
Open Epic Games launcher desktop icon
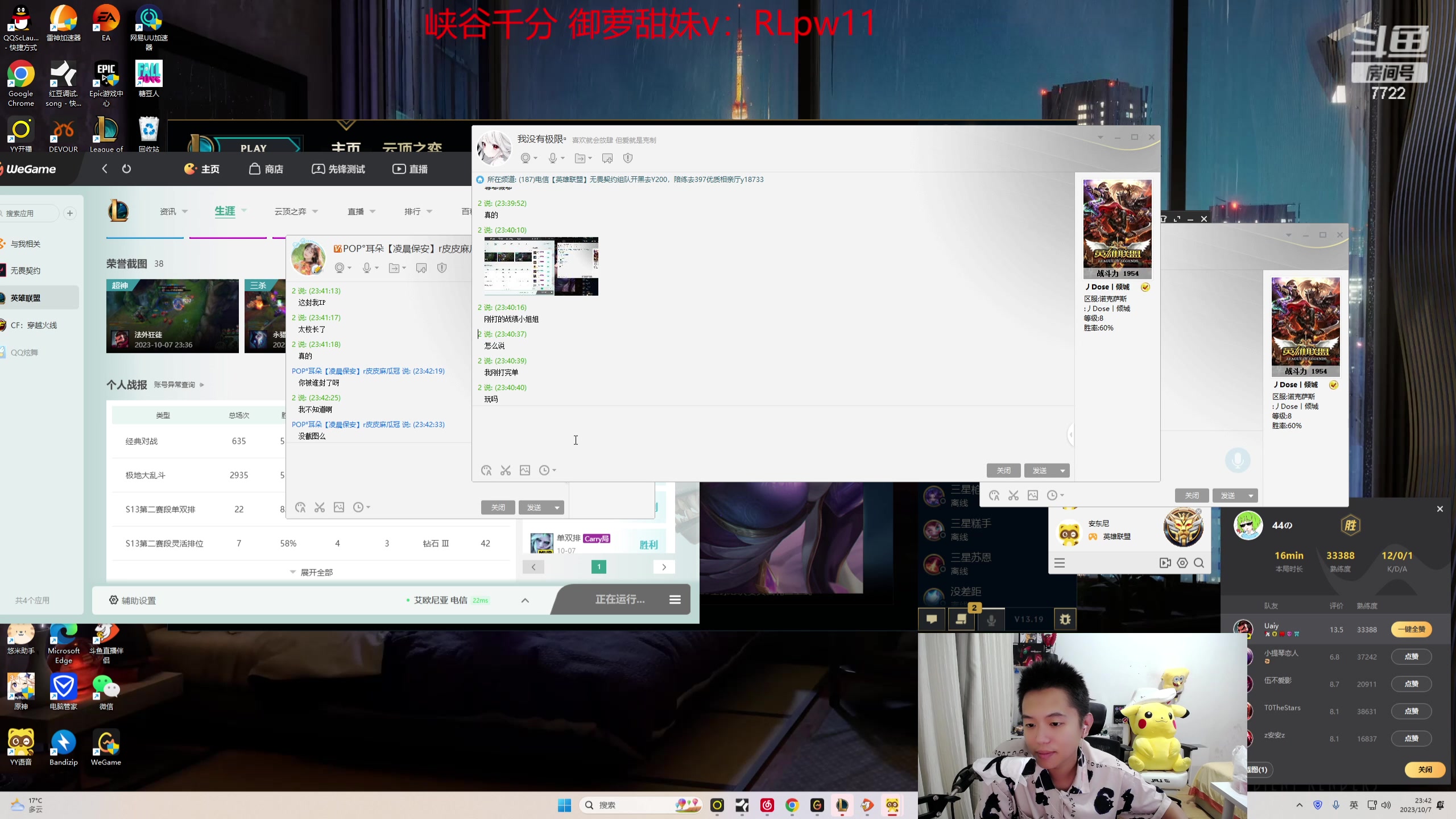106,84
